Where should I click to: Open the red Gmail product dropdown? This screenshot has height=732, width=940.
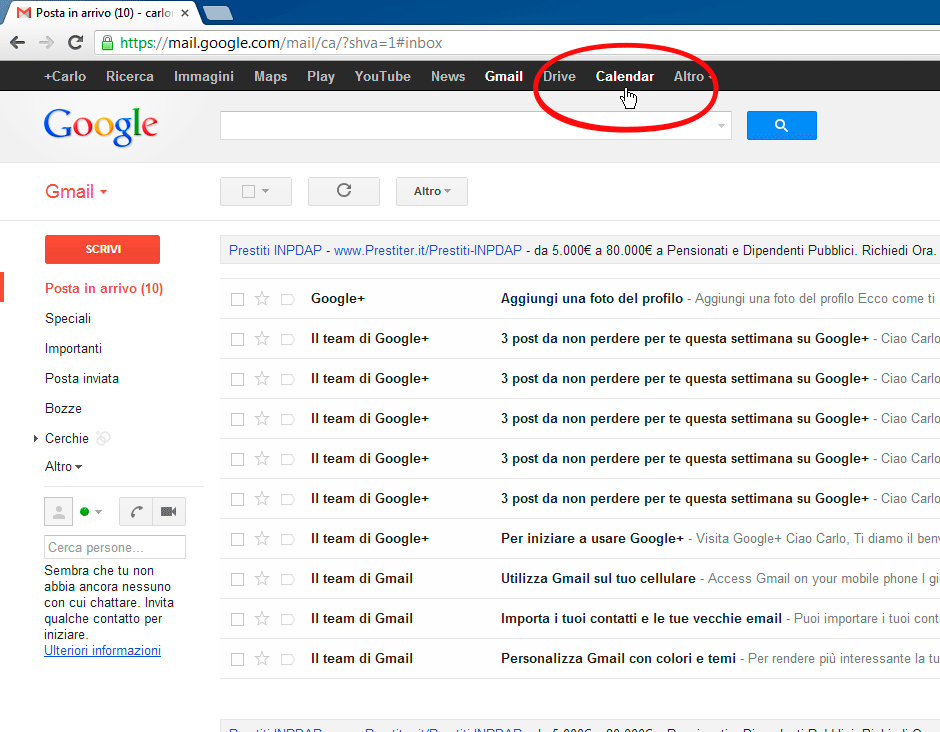(x=76, y=192)
